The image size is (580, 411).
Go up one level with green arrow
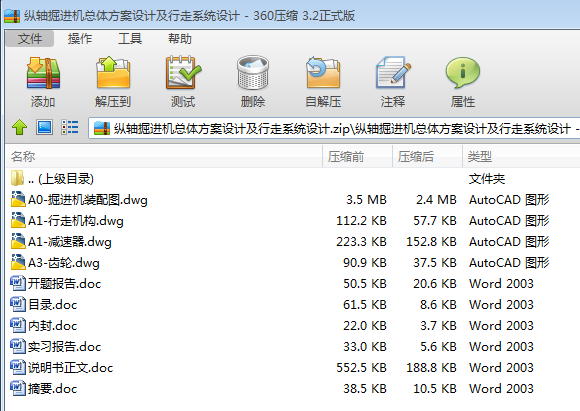click(20, 128)
